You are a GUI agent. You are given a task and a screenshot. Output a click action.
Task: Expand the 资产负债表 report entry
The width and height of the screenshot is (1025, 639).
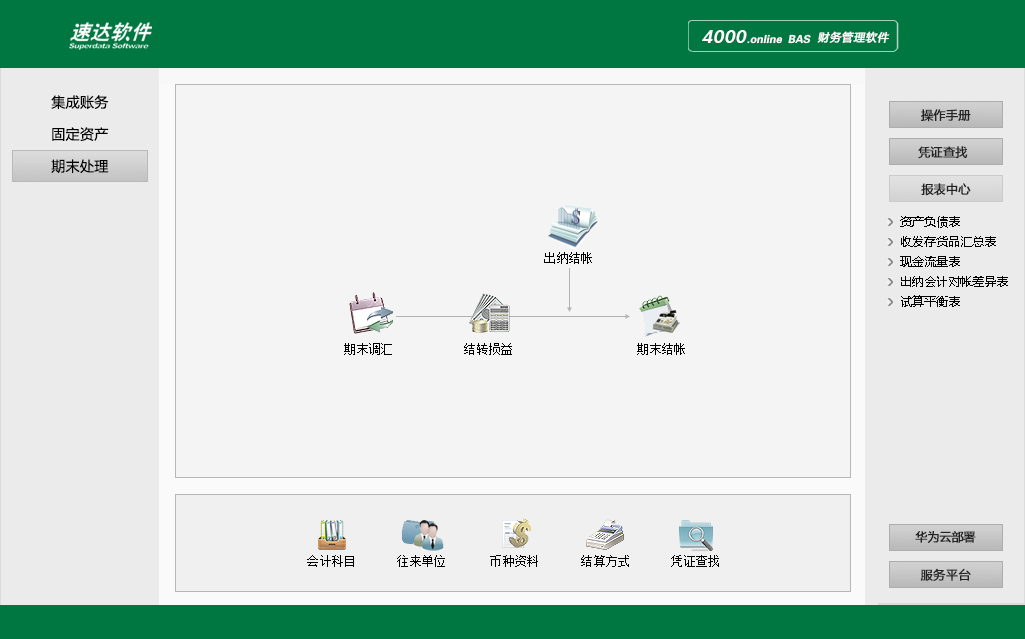point(930,221)
